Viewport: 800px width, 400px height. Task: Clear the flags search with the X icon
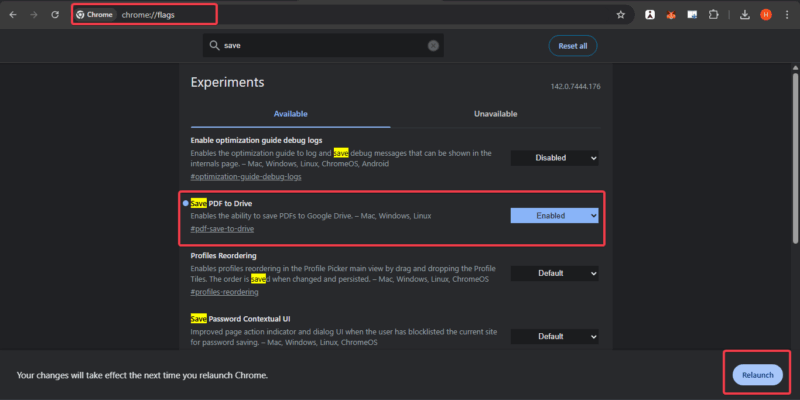coord(433,46)
